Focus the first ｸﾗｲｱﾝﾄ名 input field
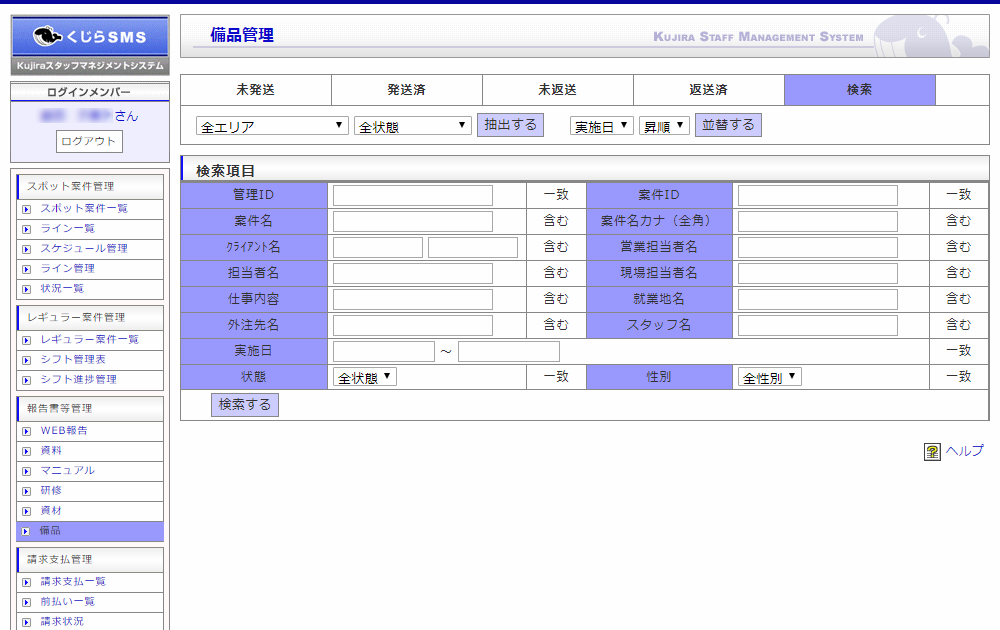Viewport: 1000px width, 630px height. click(x=378, y=247)
